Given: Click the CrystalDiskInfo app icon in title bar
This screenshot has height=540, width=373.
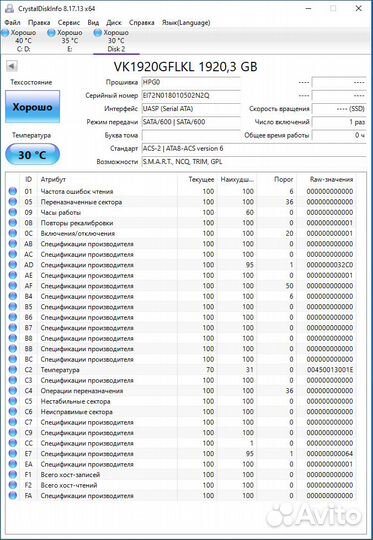Looking at the screenshot, I should (x=9, y=9).
